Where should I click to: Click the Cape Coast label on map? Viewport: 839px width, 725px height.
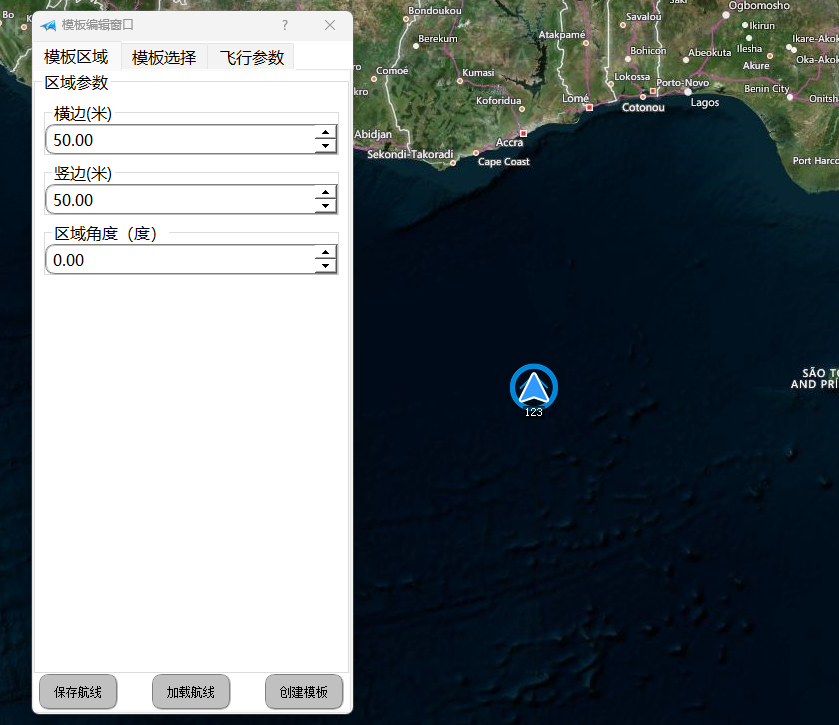click(504, 162)
